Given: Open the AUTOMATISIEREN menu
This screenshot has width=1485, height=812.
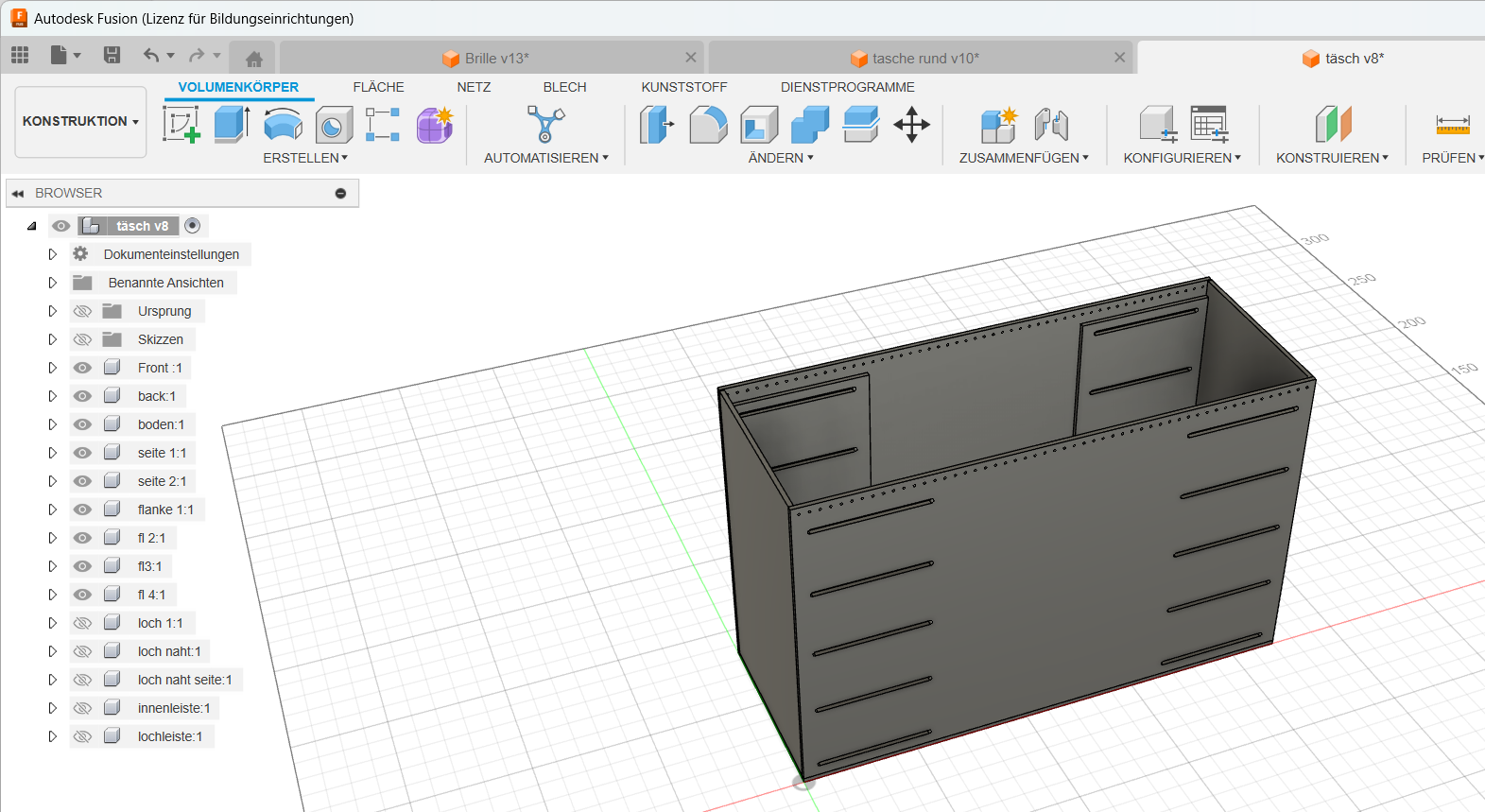Looking at the screenshot, I should click(x=546, y=158).
